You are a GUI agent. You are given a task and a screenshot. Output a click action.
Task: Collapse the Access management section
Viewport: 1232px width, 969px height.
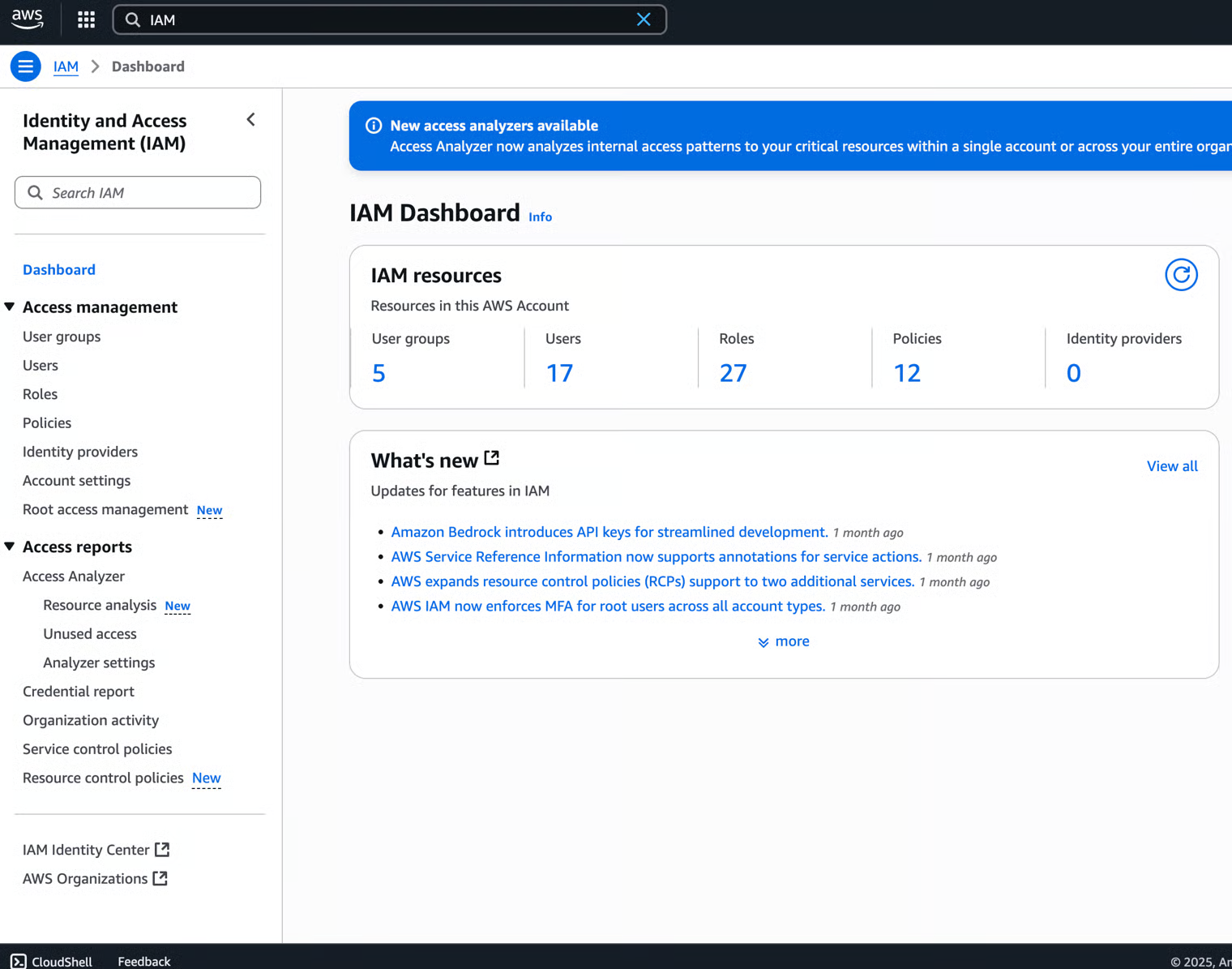click(x=10, y=307)
